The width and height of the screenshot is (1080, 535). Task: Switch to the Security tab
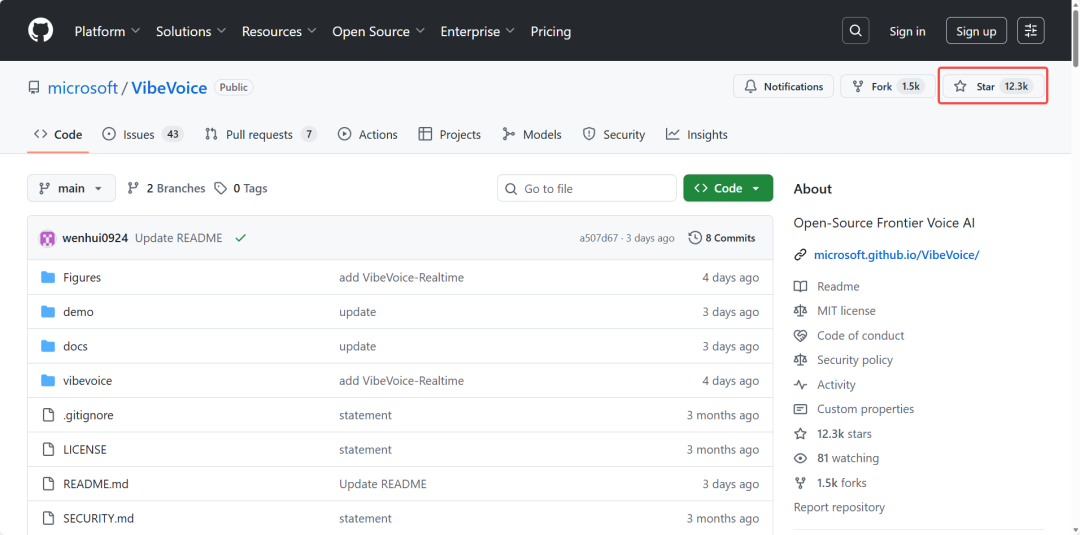click(614, 135)
